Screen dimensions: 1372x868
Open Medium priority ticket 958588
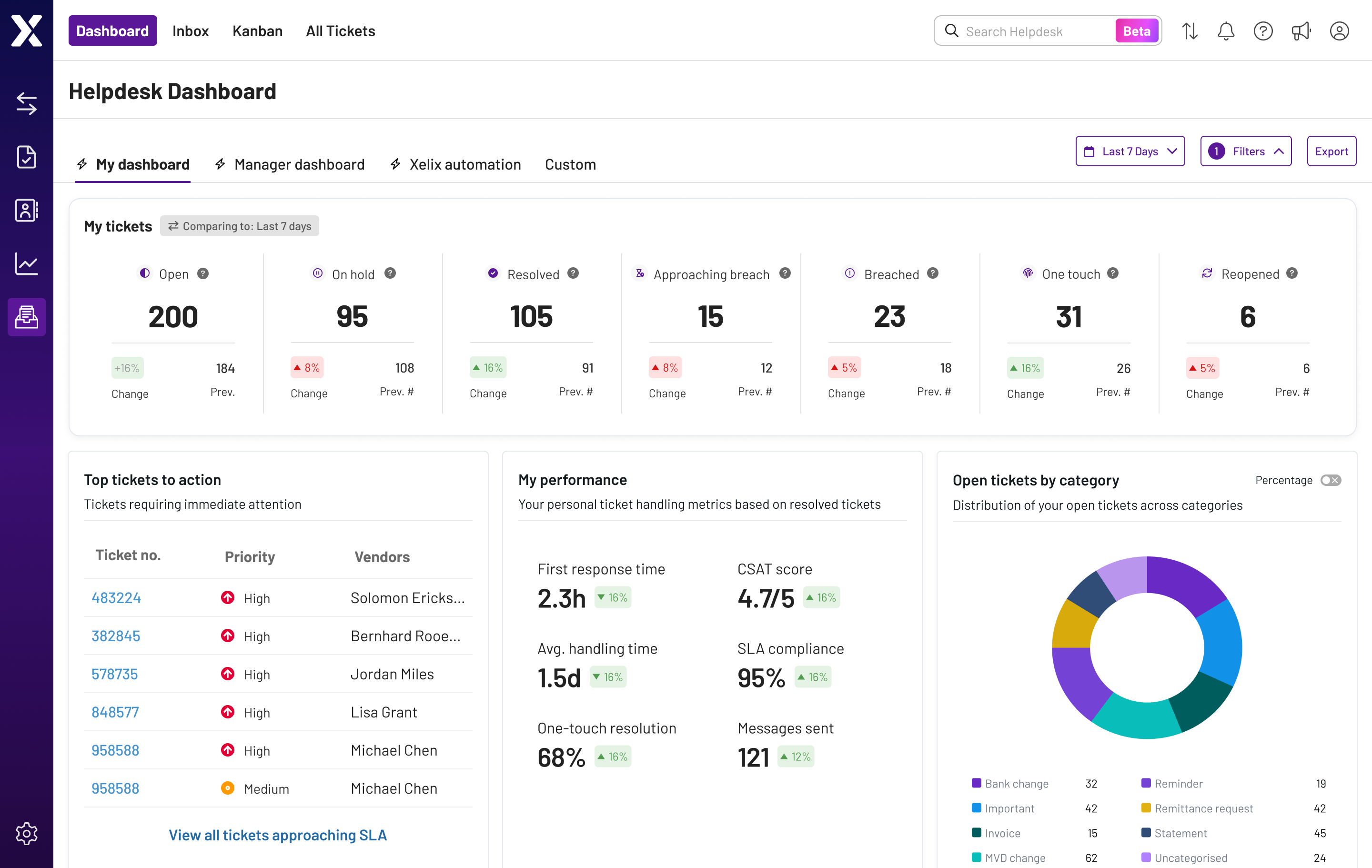[115, 789]
